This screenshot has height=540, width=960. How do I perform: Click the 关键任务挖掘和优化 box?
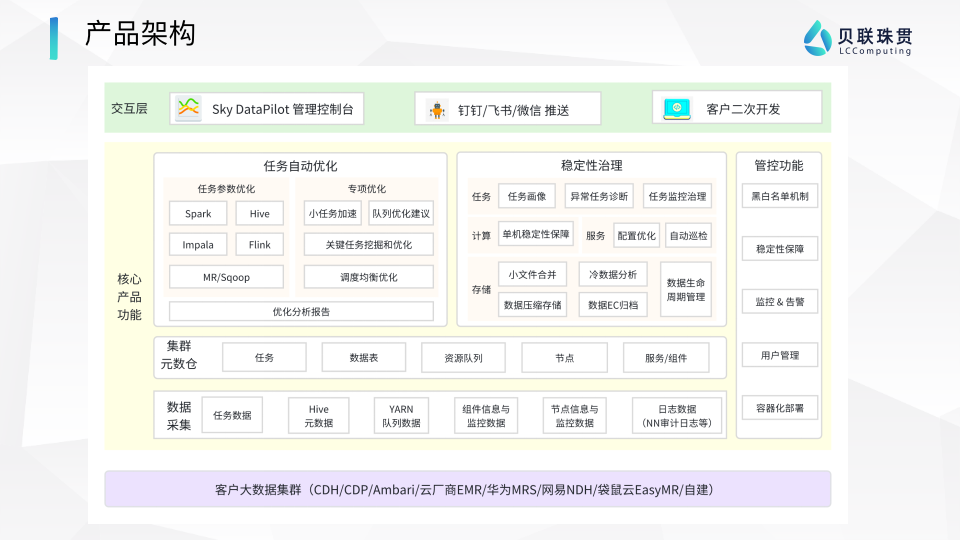tap(369, 245)
